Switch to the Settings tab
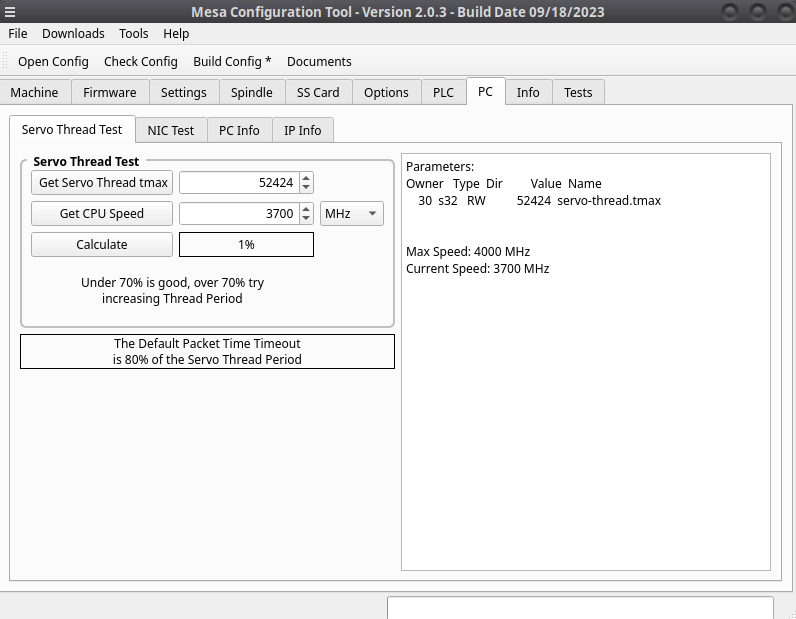 pos(184,92)
